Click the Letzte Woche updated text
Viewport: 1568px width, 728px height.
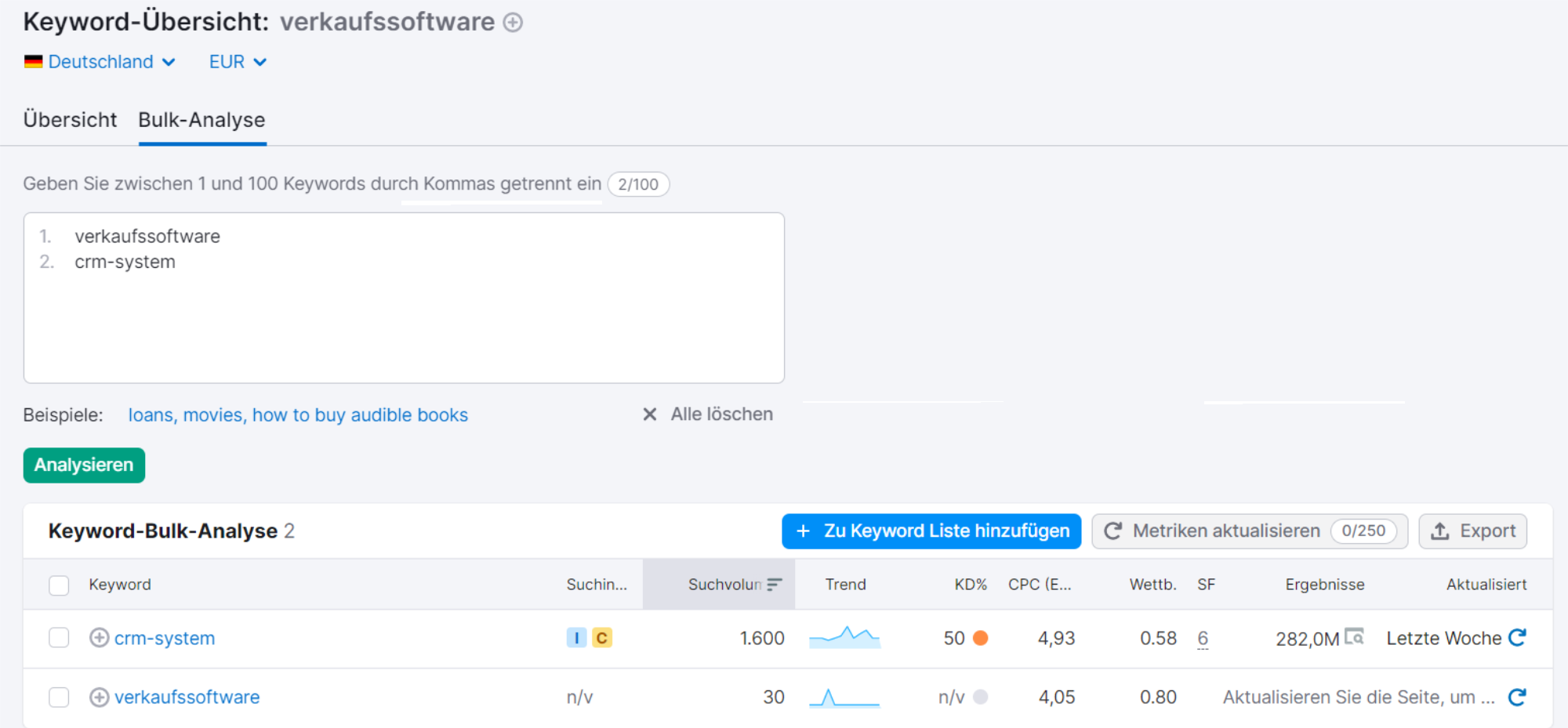tap(1444, 639)
